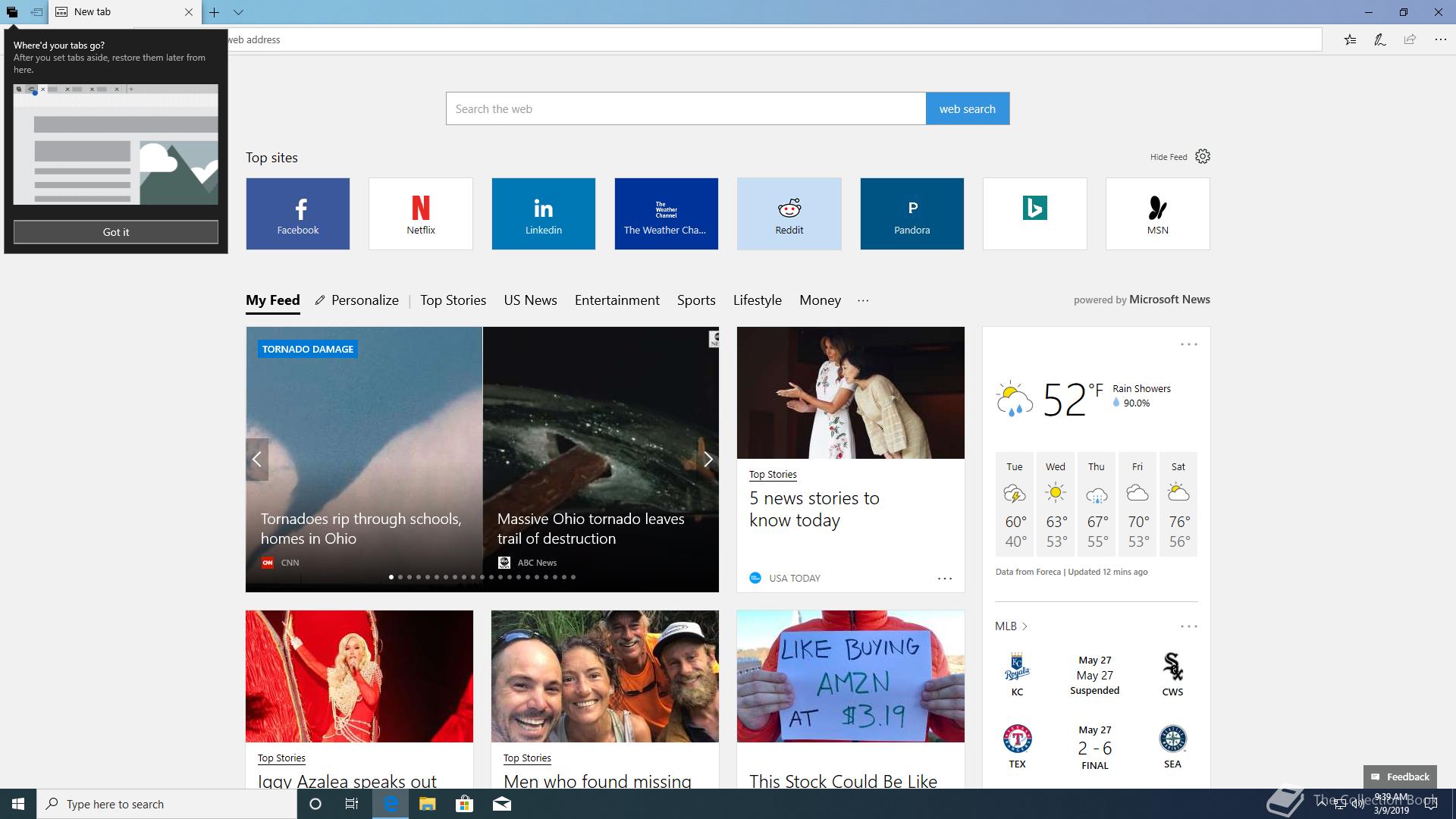Viewport: 1456px width, 819px height.
Task: Open the Favorites hub star icon
Action: coord(1350,39)
